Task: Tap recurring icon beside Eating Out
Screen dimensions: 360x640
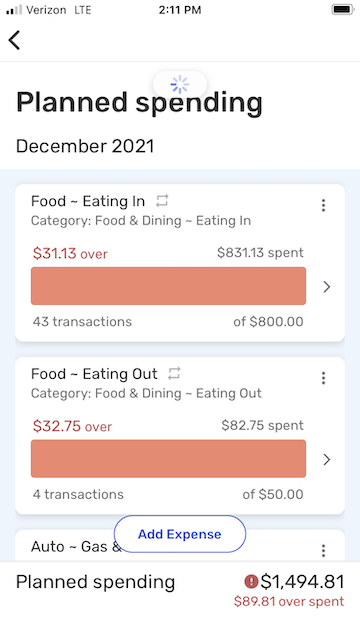Action: (x=174, y=373)
